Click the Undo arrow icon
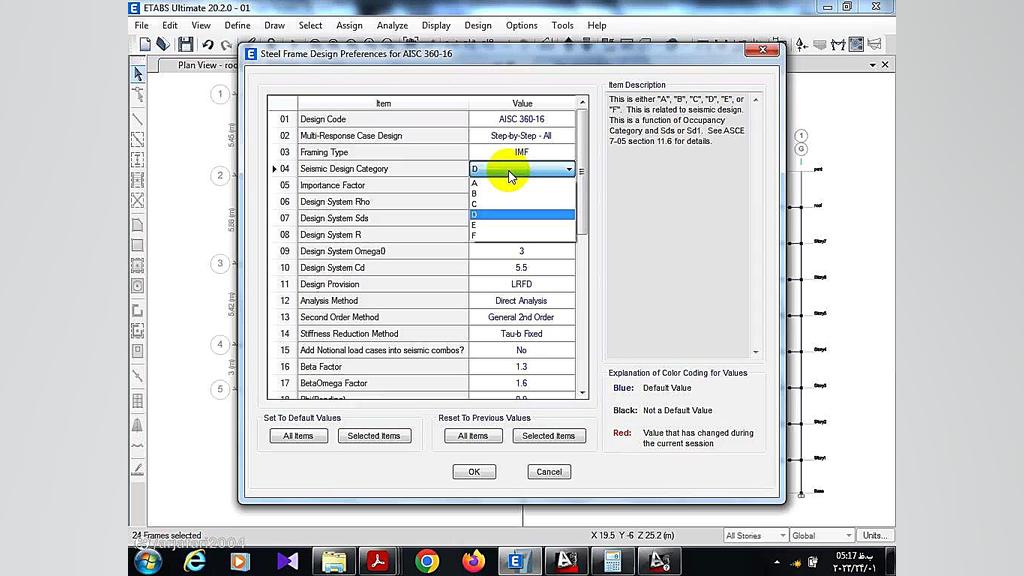The height and width of the screenshot is (576, 1024). click(x=208, y=44)
